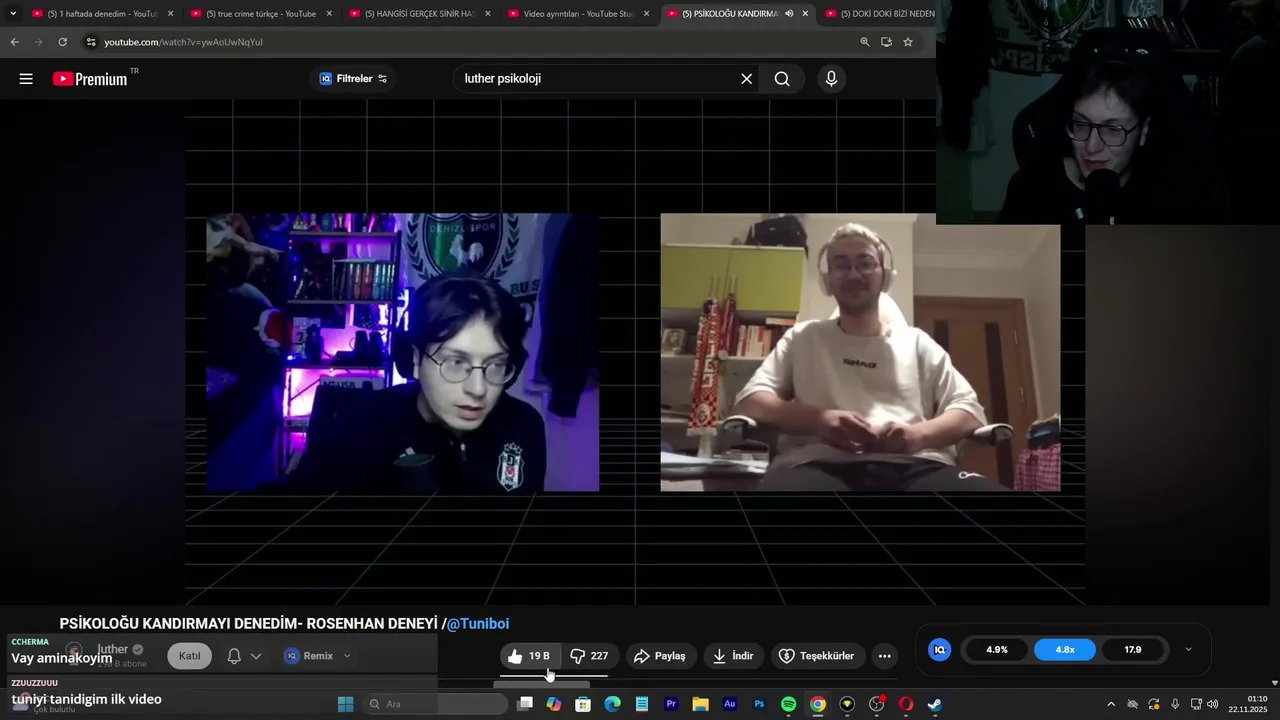Image resolution: width=1280 pixels, height=720 pixels.
Task: Click the YouTube Premium logo
Action: (x=90, y=79)
